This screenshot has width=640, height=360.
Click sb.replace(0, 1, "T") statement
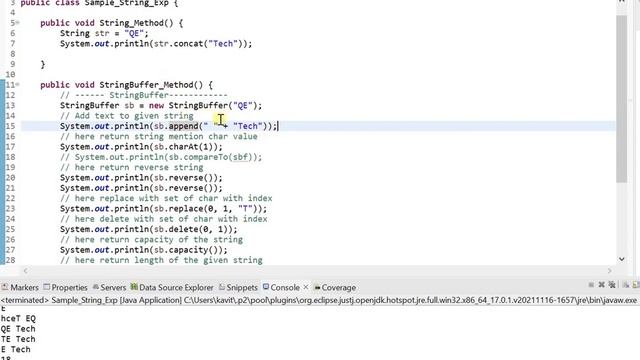pyautogui.click(x=163, y=209)
